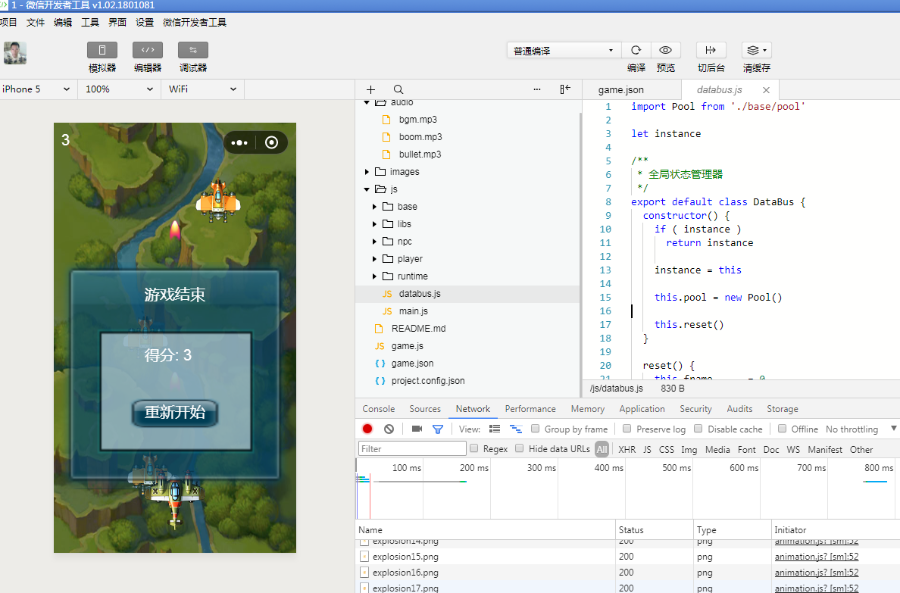Open the 工具 menu in menu bar
The width and height of the screenshot is (900, 593).
coord(90,22)
